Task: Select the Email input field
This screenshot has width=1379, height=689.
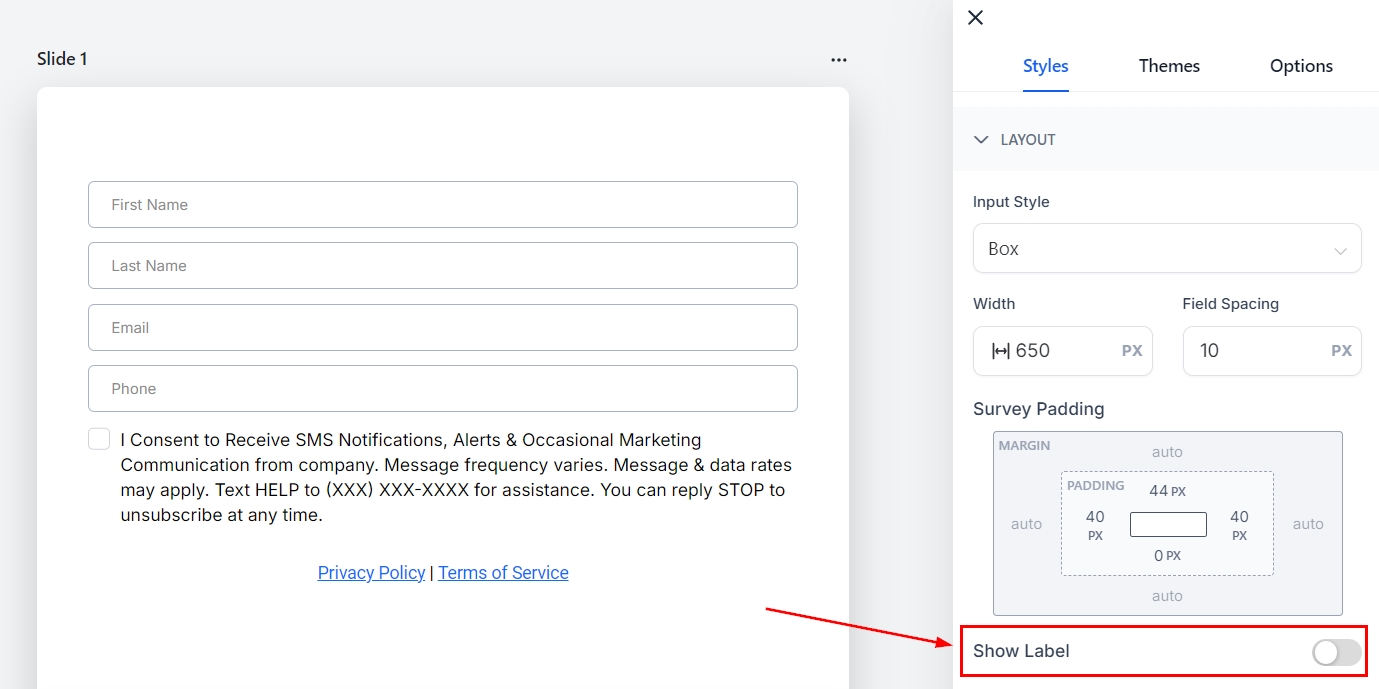Action: (442, 328)
